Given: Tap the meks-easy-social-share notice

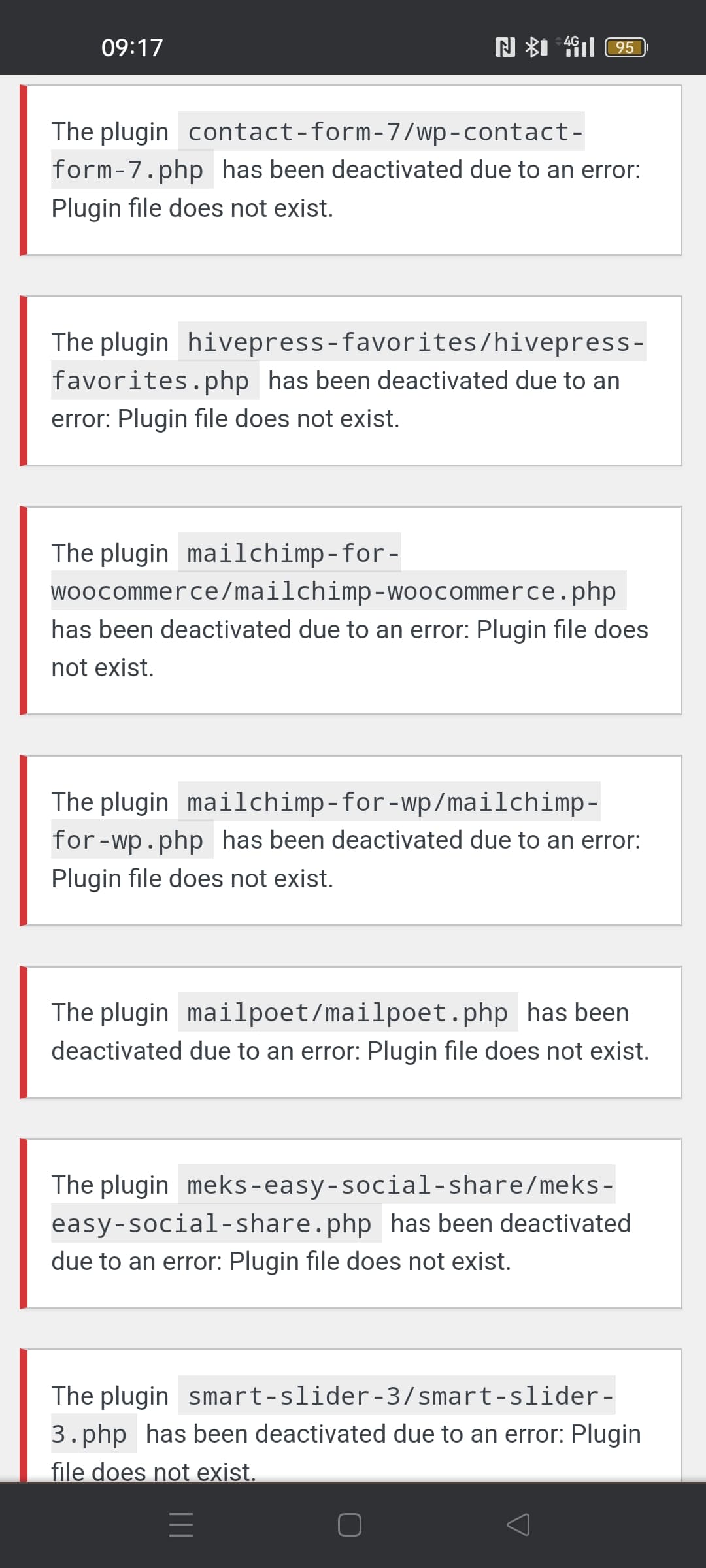Looking at the screenshot, I should 353,1222.
